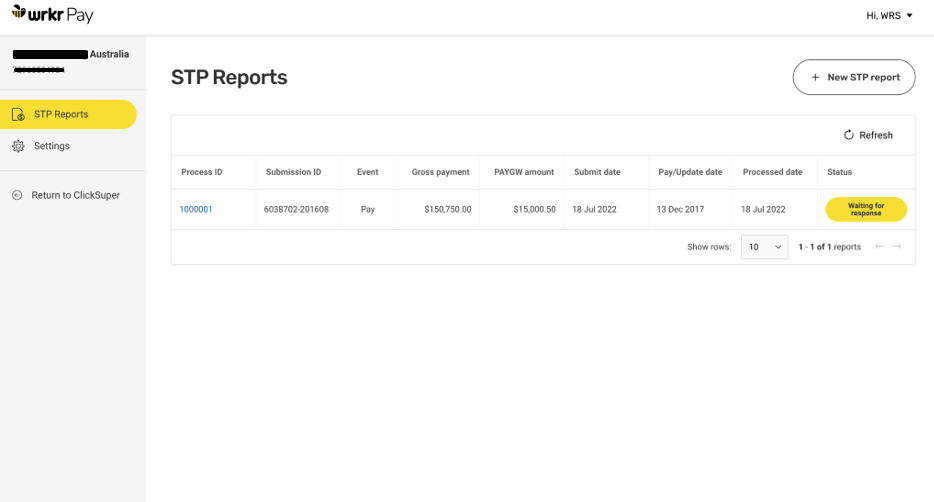The height and width of the screenshot is (502, 934).
Task: Click the Pay event cell
Action: pyautogui.click(x=368, y=209)
